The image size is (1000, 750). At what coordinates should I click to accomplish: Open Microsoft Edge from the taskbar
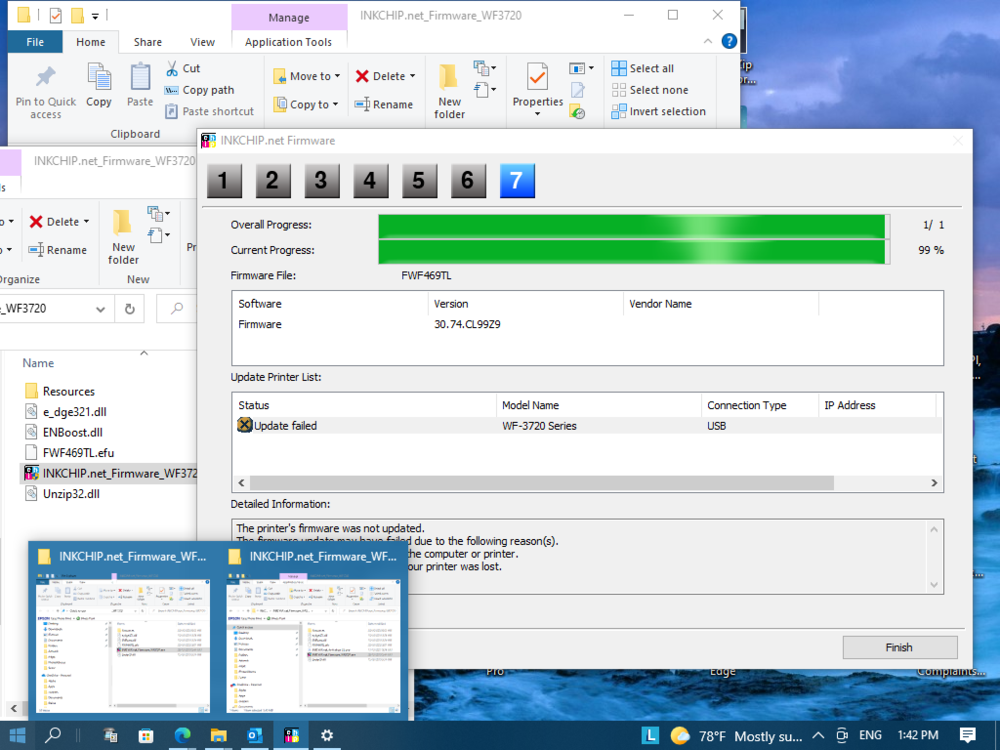point(182,735)
